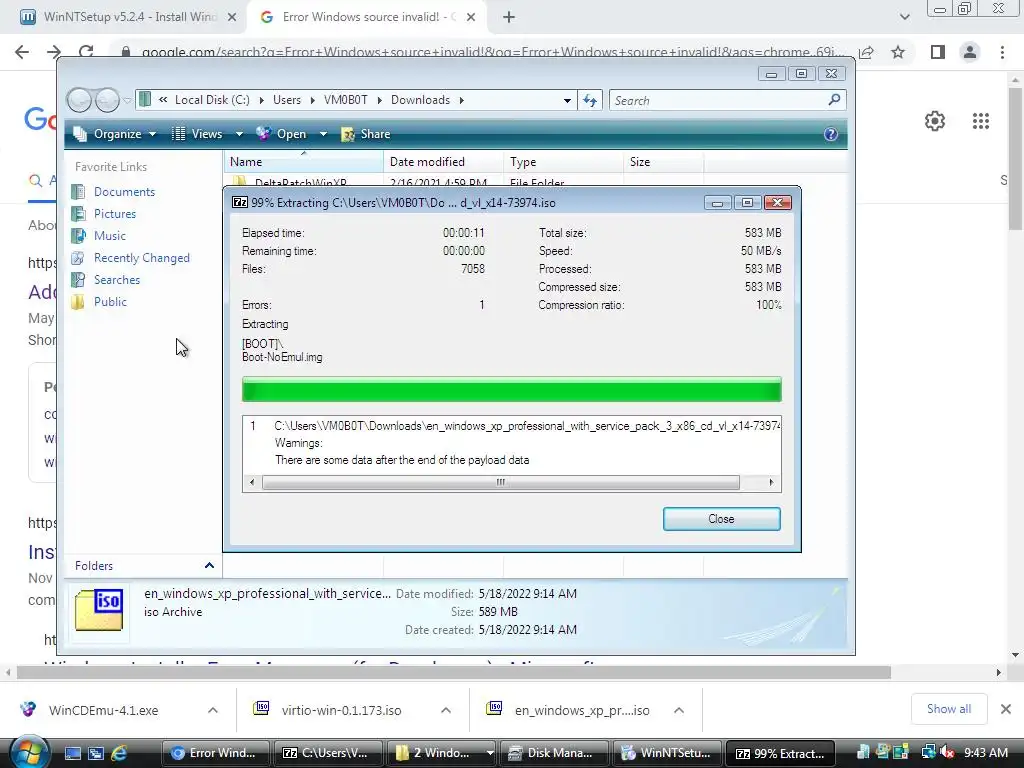Click Chrome back arrow
The height and width of the screenshot is (768, 1024).
(x=22, y=52)
